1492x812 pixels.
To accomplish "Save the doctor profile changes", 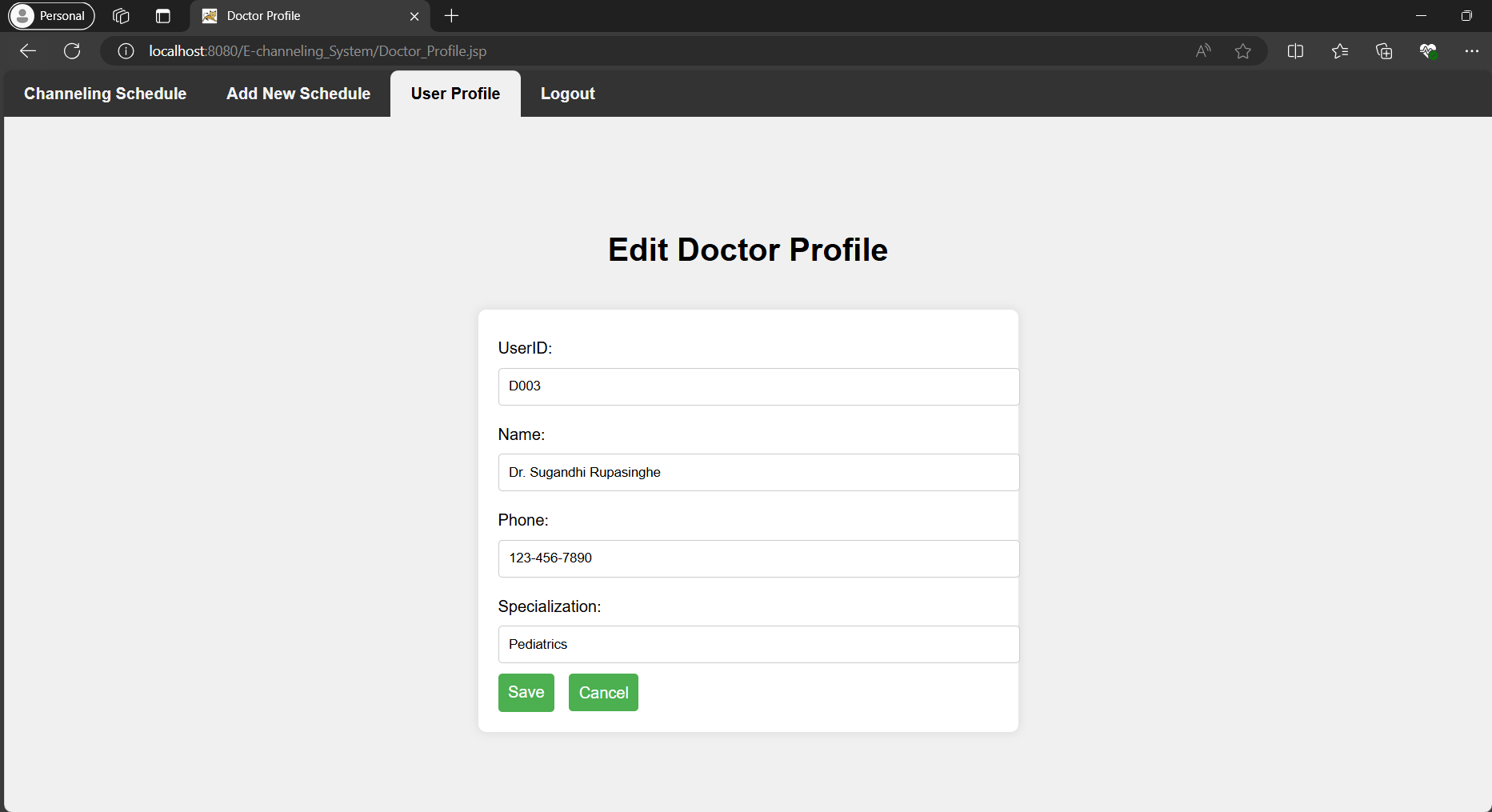I will (526, 692).
